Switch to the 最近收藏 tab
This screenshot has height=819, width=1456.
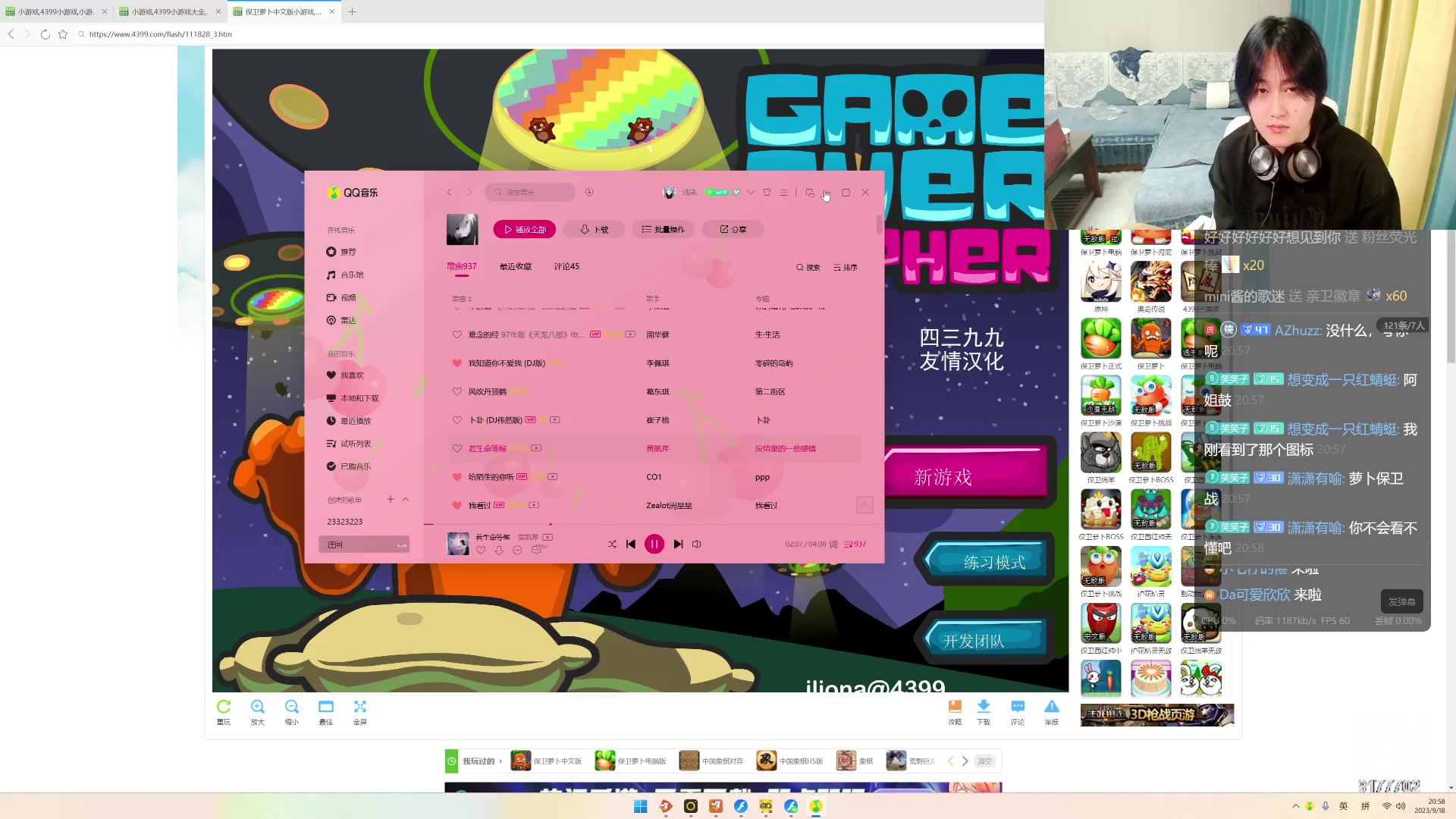[x=516, y=266]
